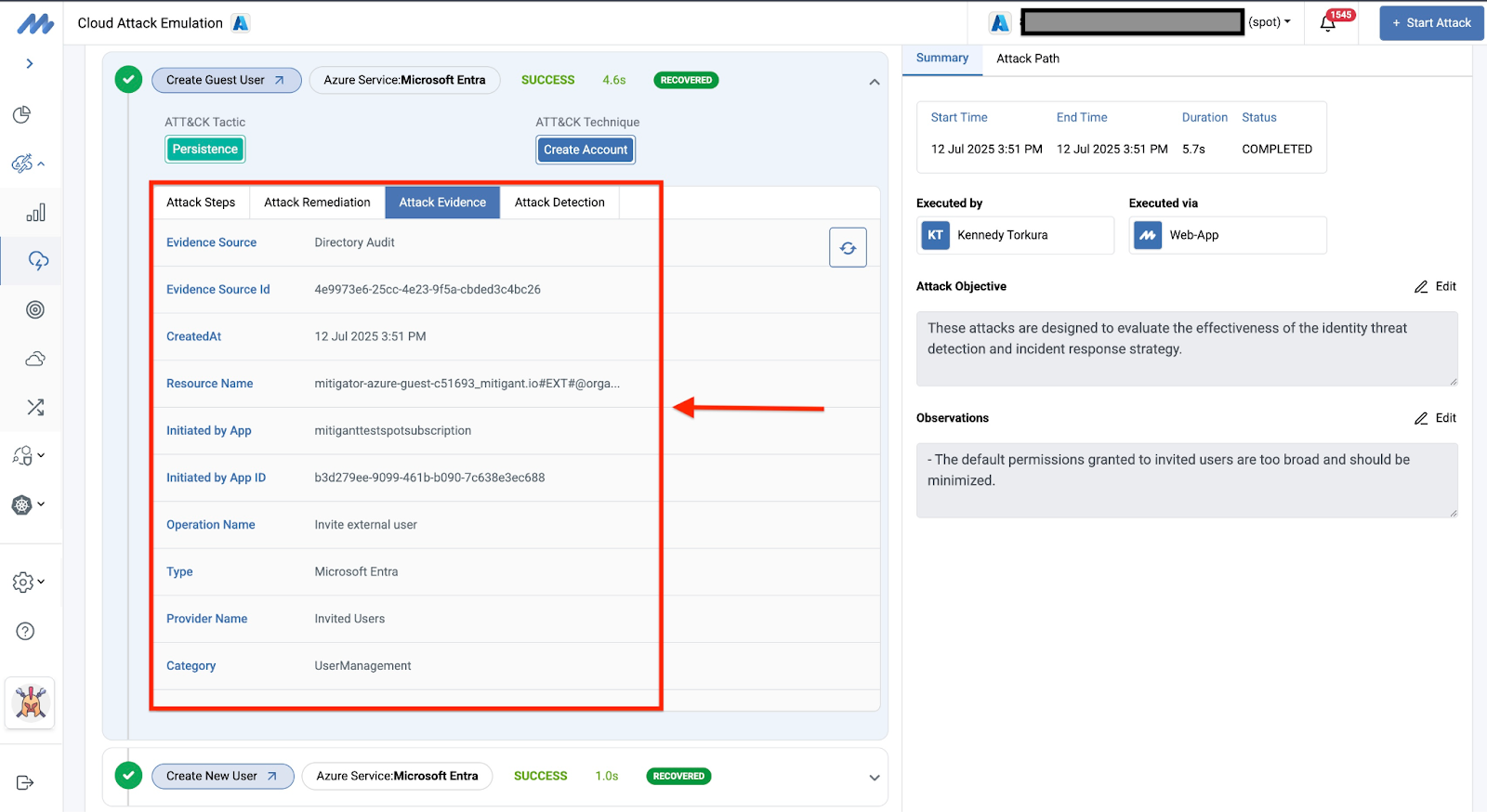Switch to the Attack Detection tab
This screenshot has height=812, width=1487.
(559, 203)
